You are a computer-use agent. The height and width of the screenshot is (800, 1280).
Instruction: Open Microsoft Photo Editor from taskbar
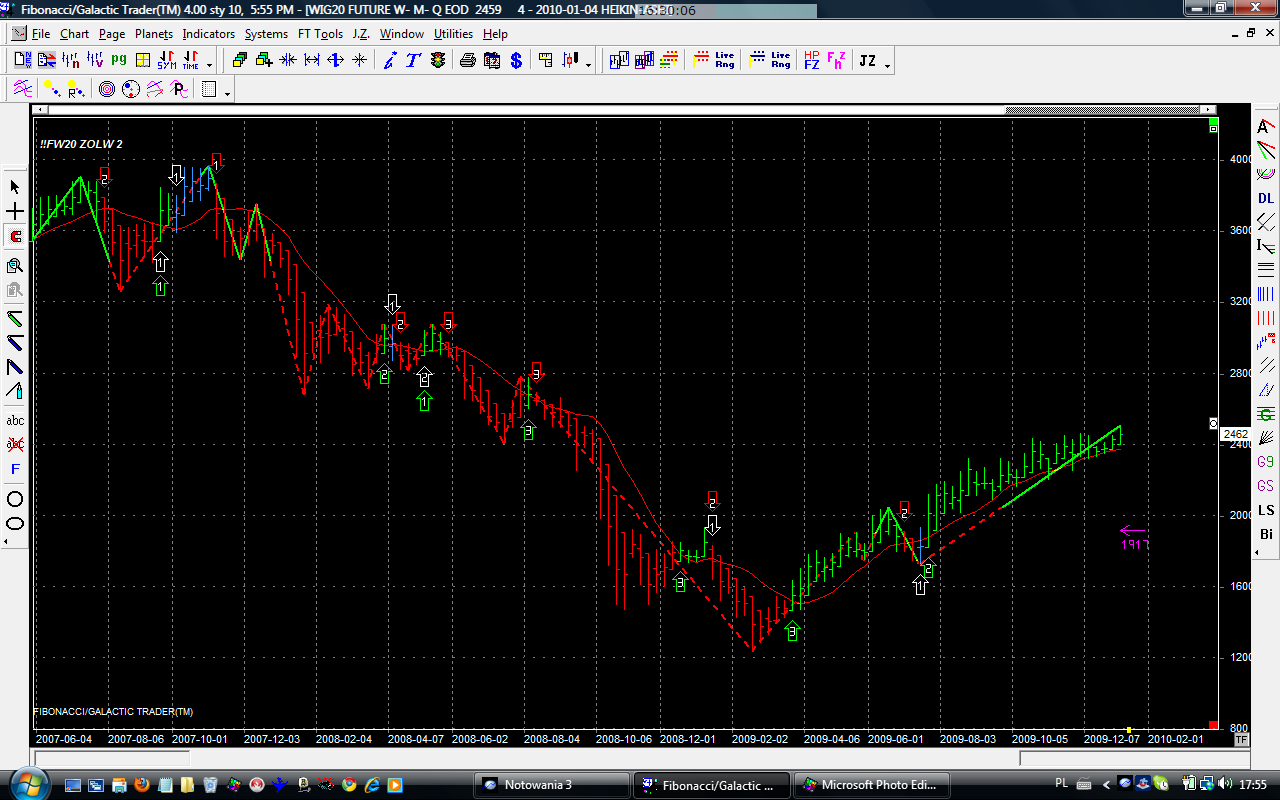pyautogui.click(x=873, y=785)
